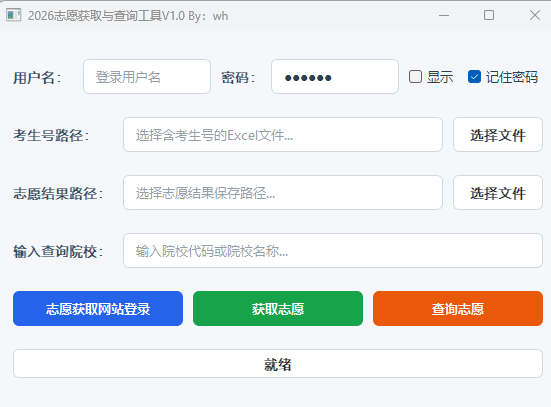
Task: Focus the 用户名 login username field
Action: coord(147,77)
